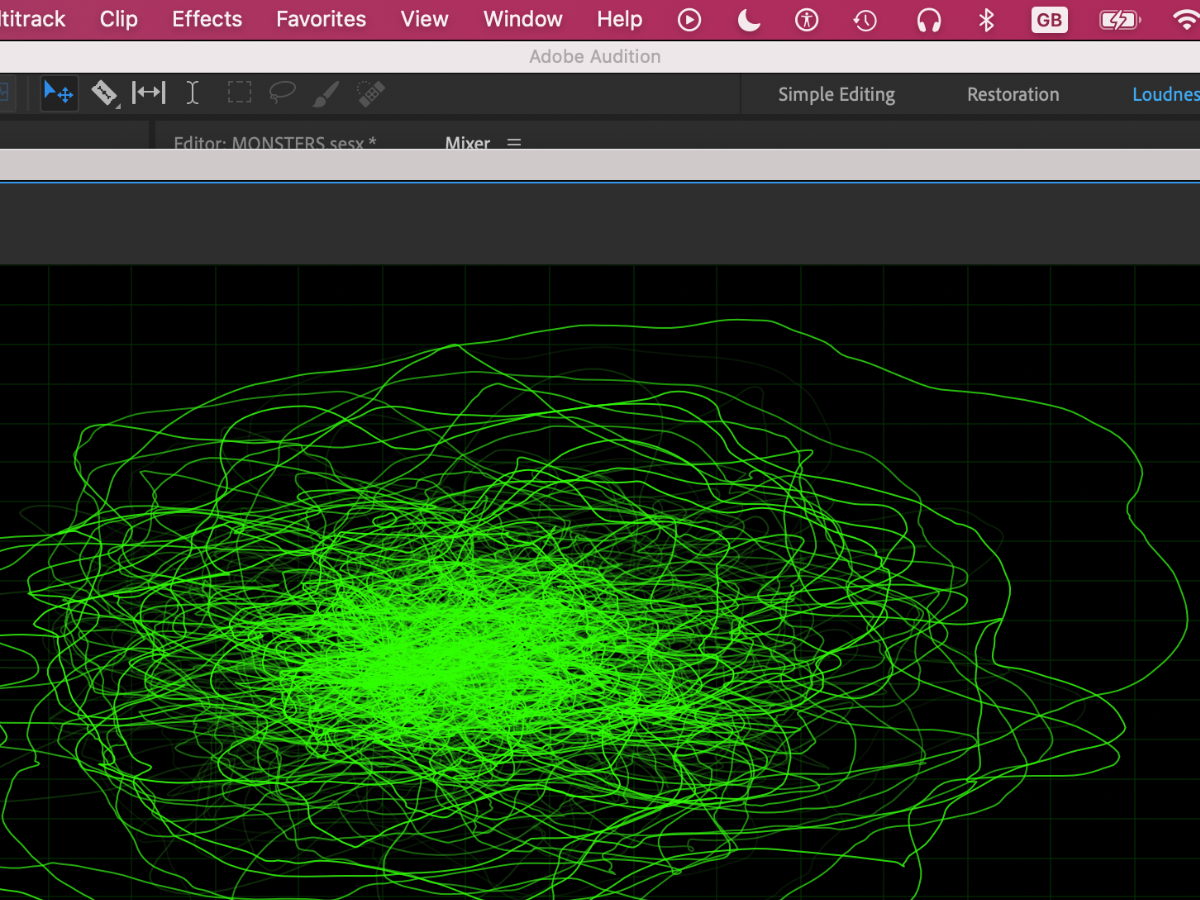This screenshot has height=900, width=1200.
Task: Select the Slip tool
Action: [149, 94]
